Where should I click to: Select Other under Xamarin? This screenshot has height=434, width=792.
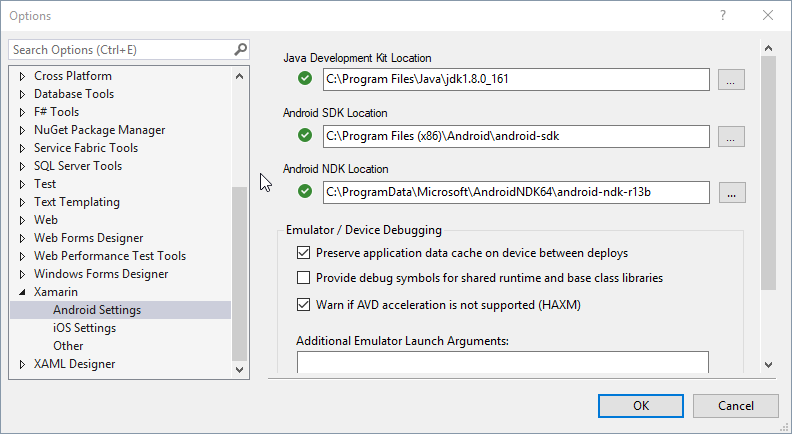point(68,346)
